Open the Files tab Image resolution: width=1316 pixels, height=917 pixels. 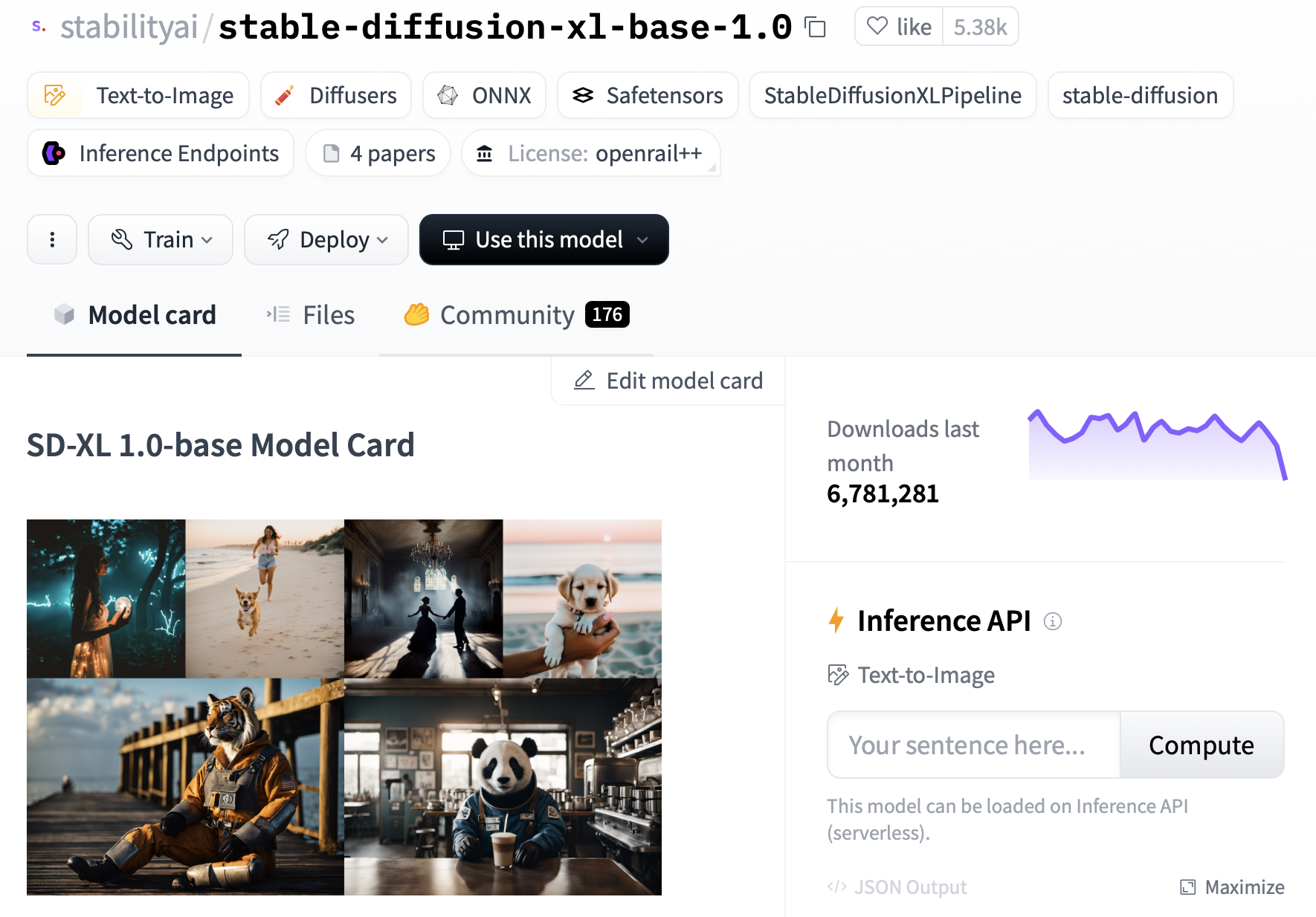pos(311,315)
